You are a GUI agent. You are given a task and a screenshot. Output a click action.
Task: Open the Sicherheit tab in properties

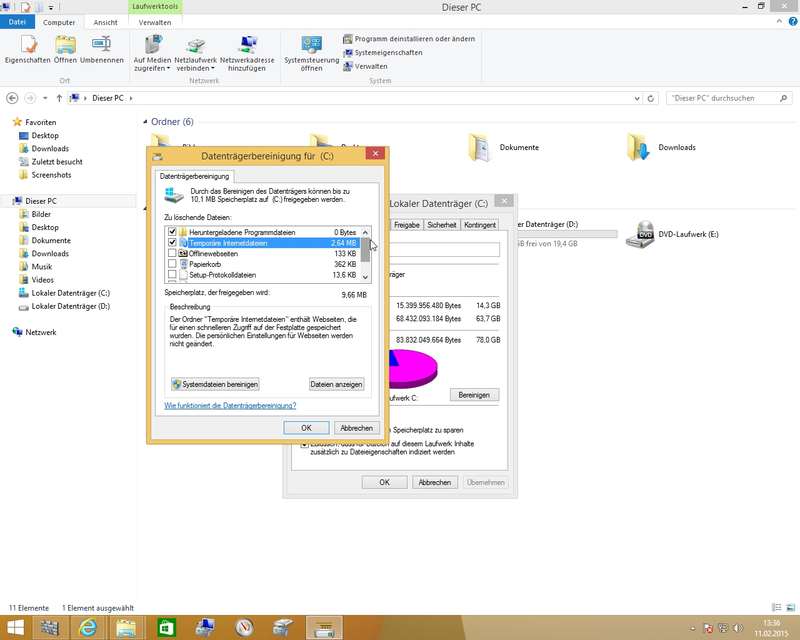coord(442,225)
